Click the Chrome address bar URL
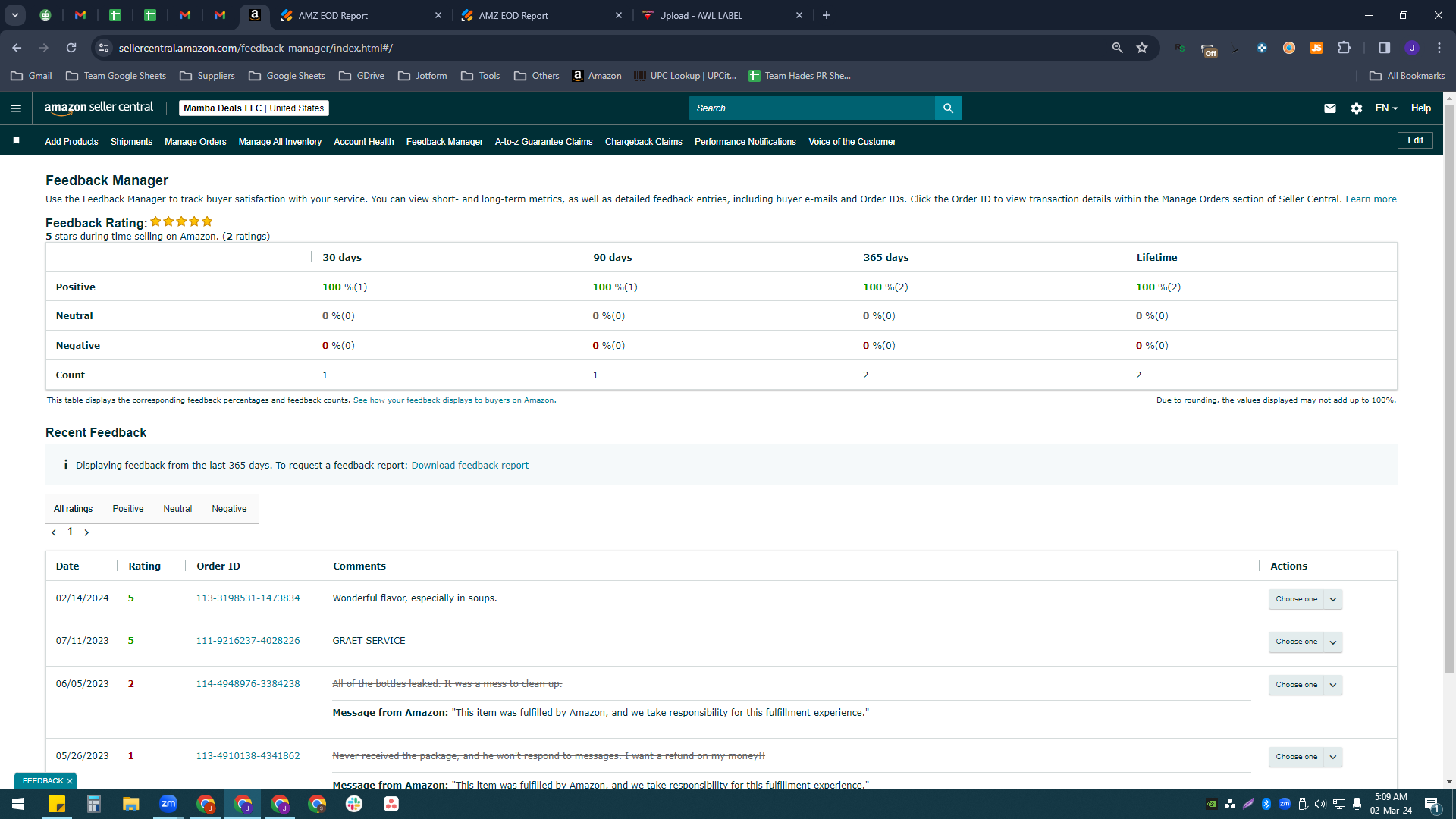The width and height of the screenshot is (1456, 819). [x=256, y=48]
